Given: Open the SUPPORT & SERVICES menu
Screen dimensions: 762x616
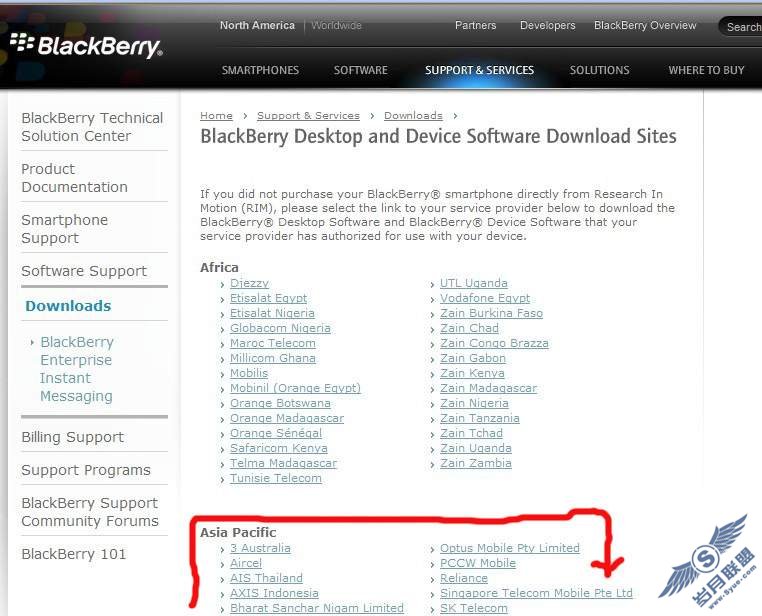Looking at the screenshot, I should coord(479,70).
